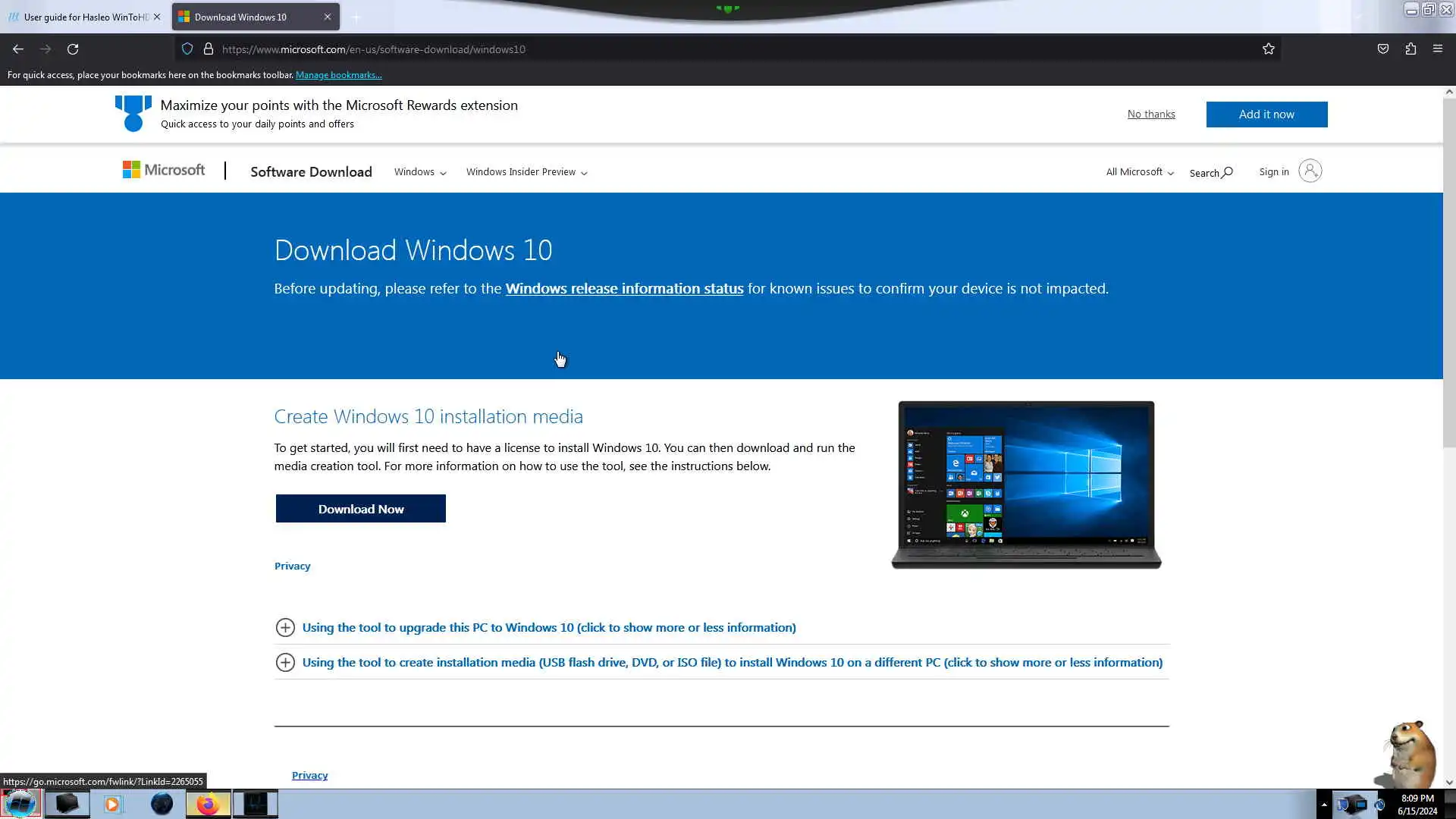Click the Sign in account avatar icon
This screenshot has height=819, width=1456.
1310,171
